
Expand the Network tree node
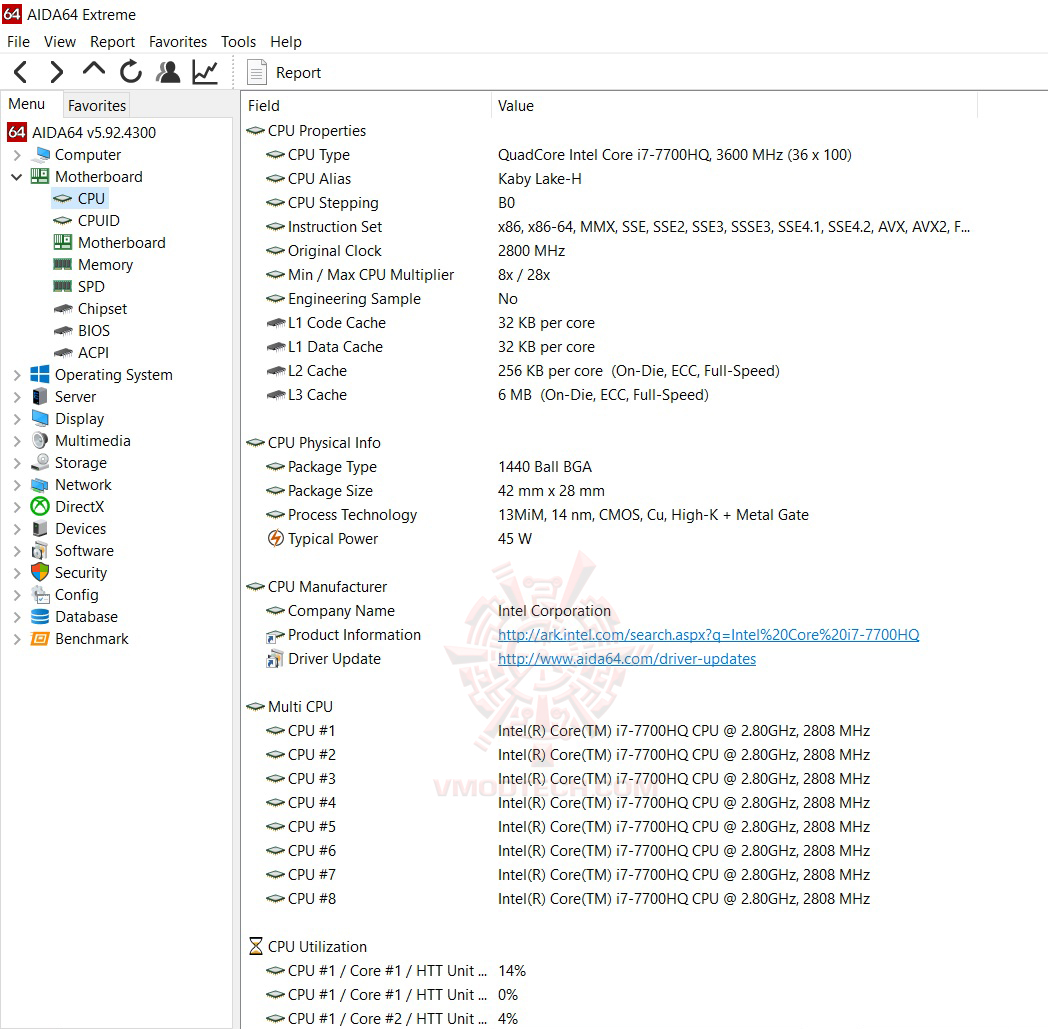pos(17,485)
